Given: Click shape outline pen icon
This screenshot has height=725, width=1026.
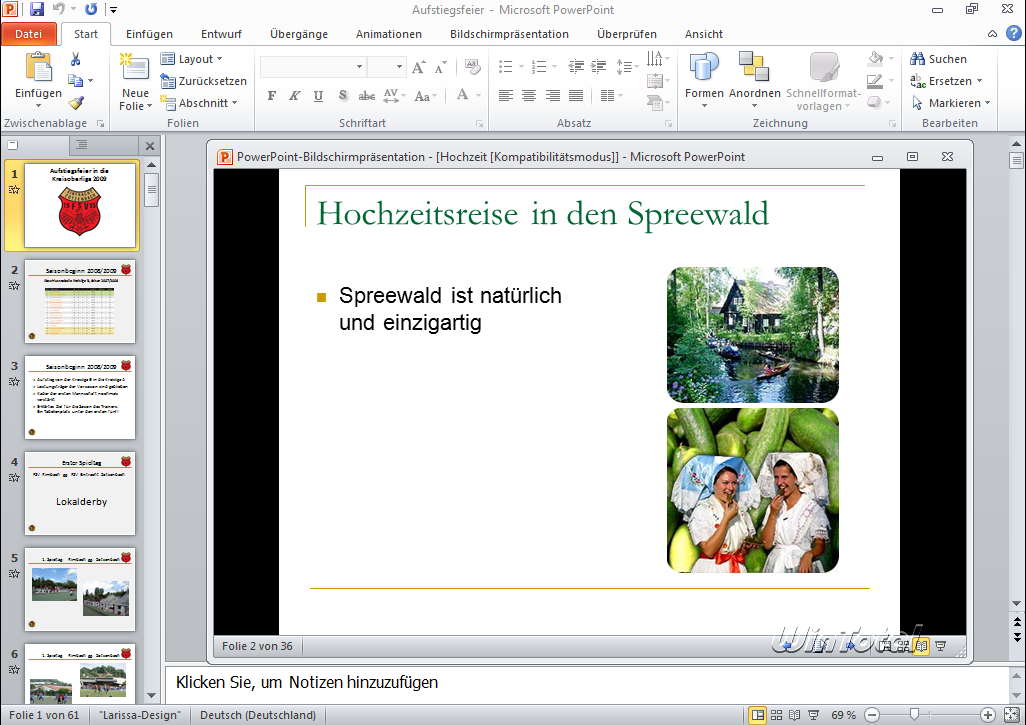Looking at the screenshot, I should [875, 80].
